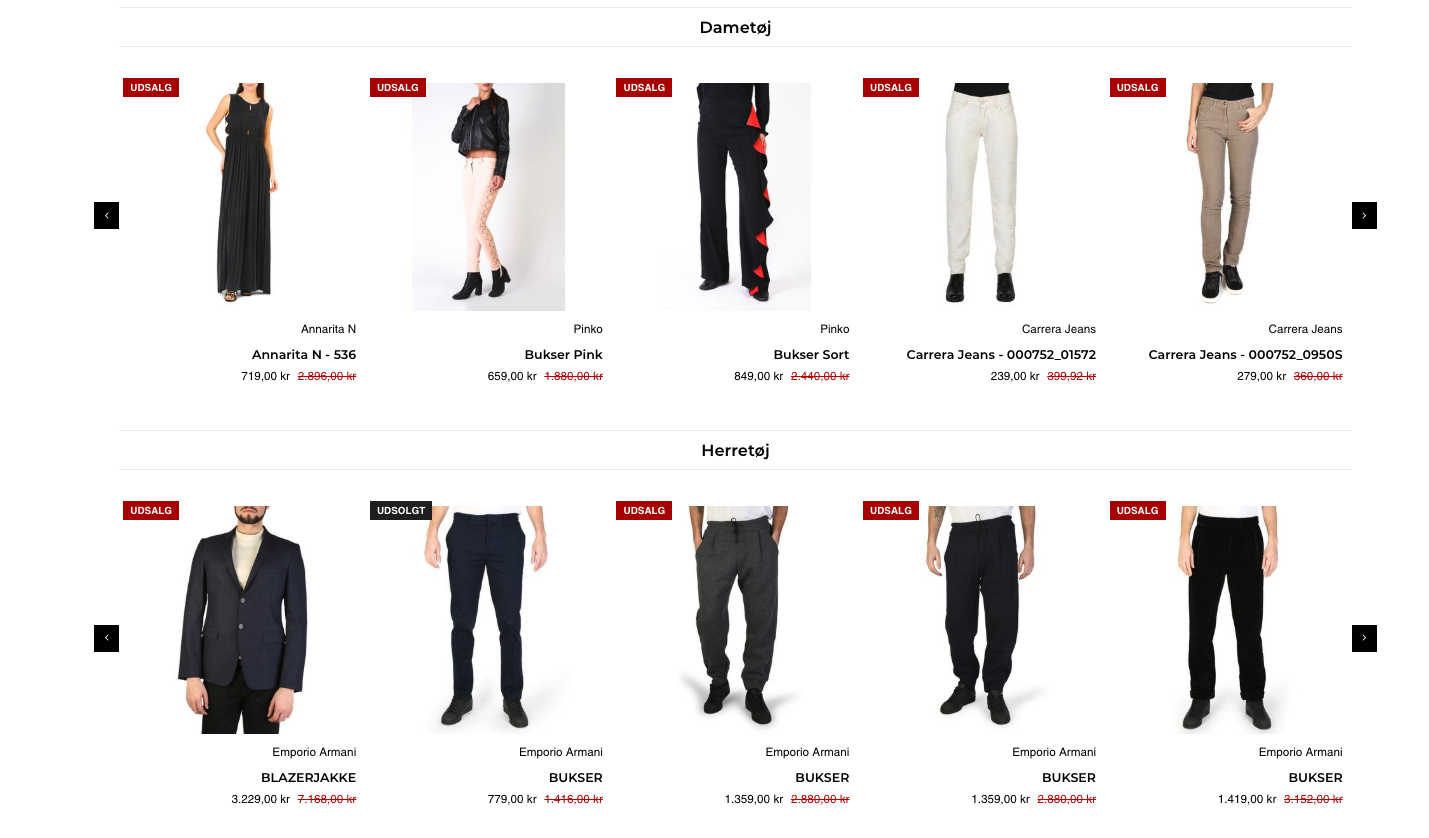View the Bukser Sort ruffle trousers image

coord(735,196)
